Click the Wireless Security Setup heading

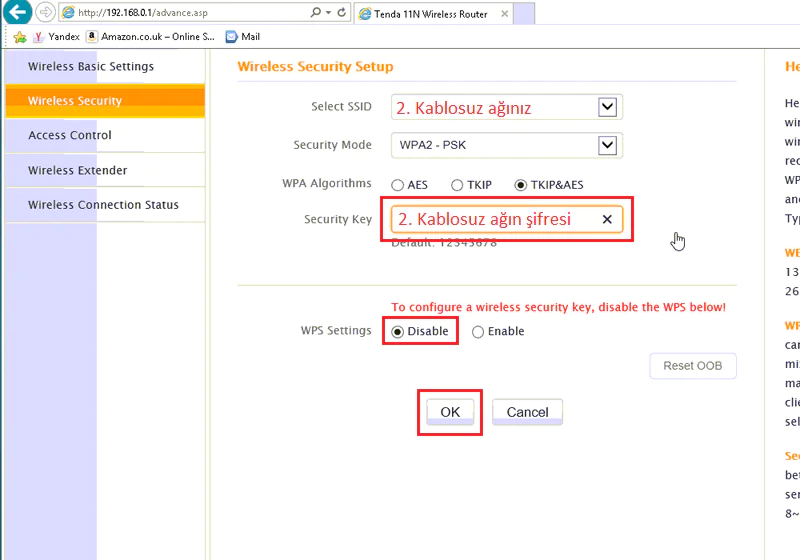(x=315, y=66)
